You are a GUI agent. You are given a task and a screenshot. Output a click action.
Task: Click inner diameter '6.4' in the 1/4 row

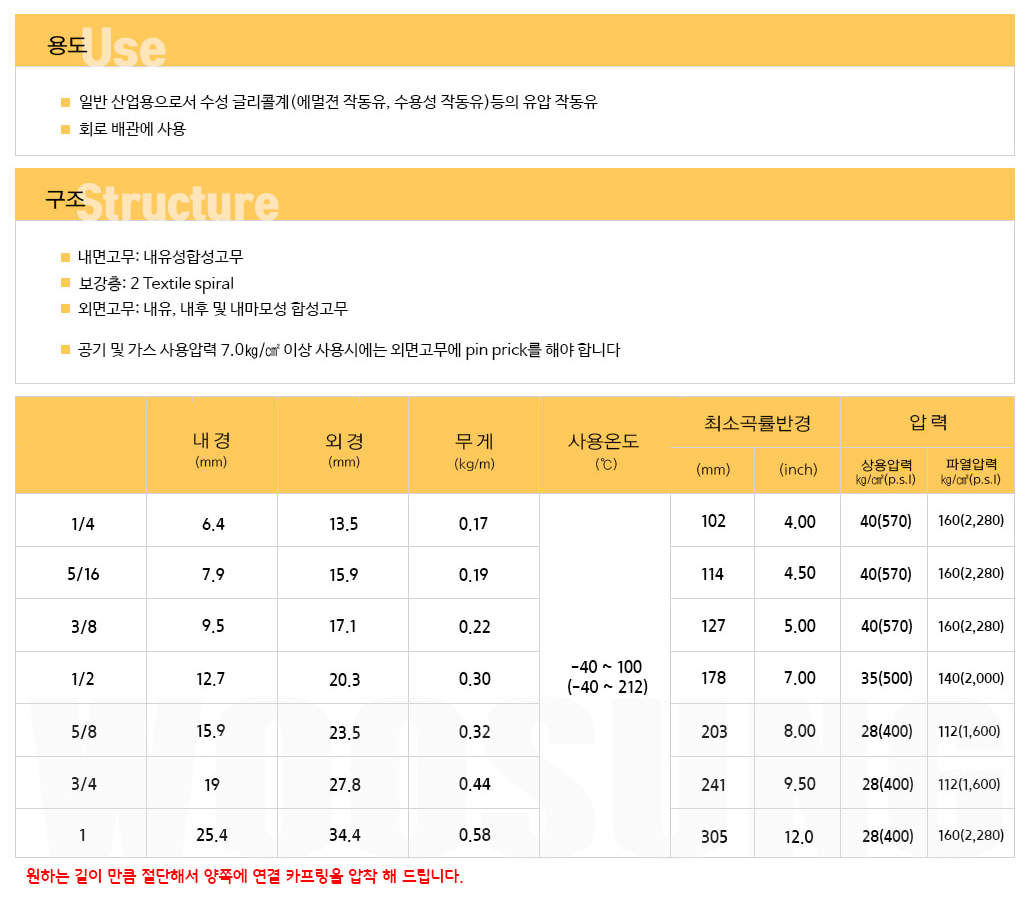pyautogui.click(x=213, y=524)
